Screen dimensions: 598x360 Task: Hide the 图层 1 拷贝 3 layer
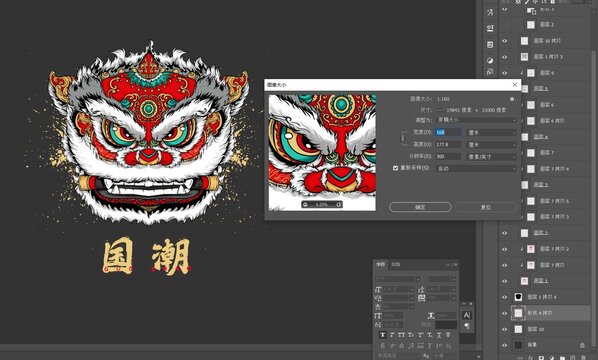point(505,57)
